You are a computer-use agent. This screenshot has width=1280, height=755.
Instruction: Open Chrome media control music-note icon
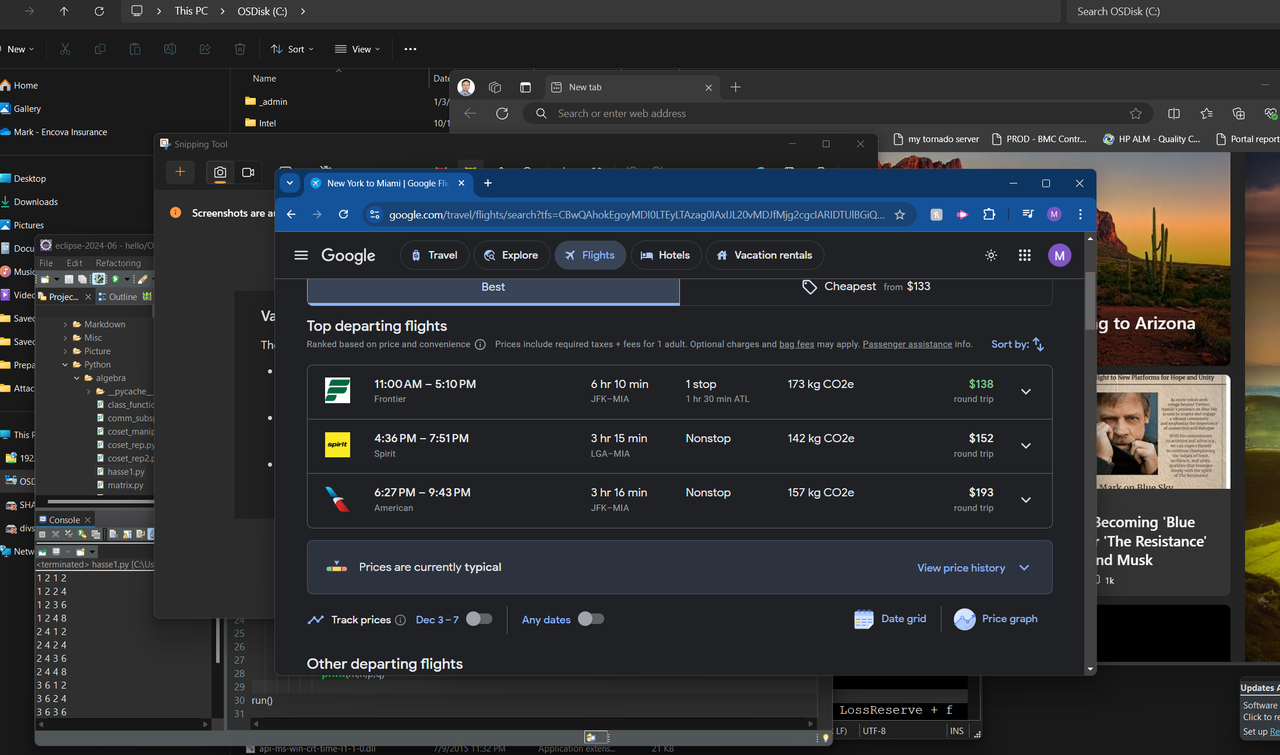1027,214
